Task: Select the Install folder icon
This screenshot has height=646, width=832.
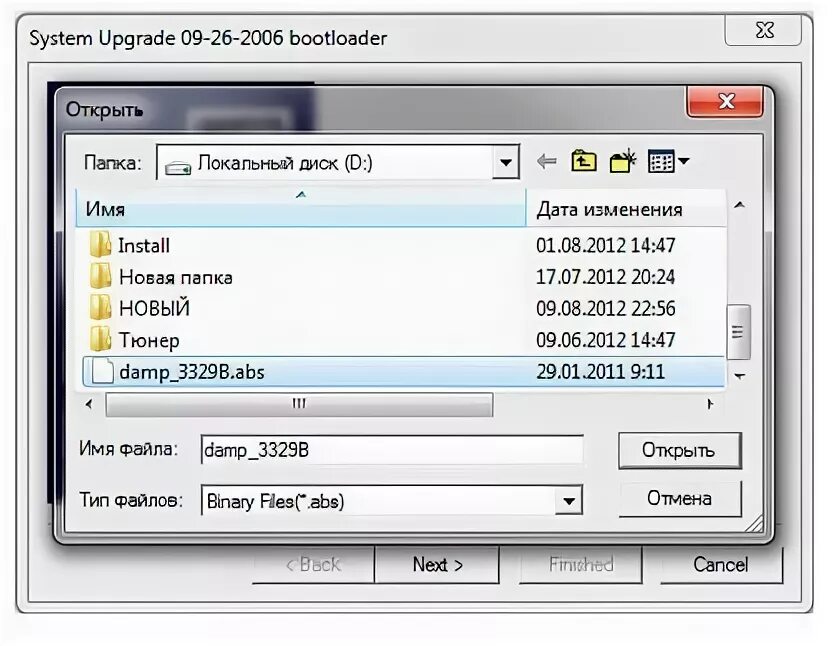Action: 101,244
